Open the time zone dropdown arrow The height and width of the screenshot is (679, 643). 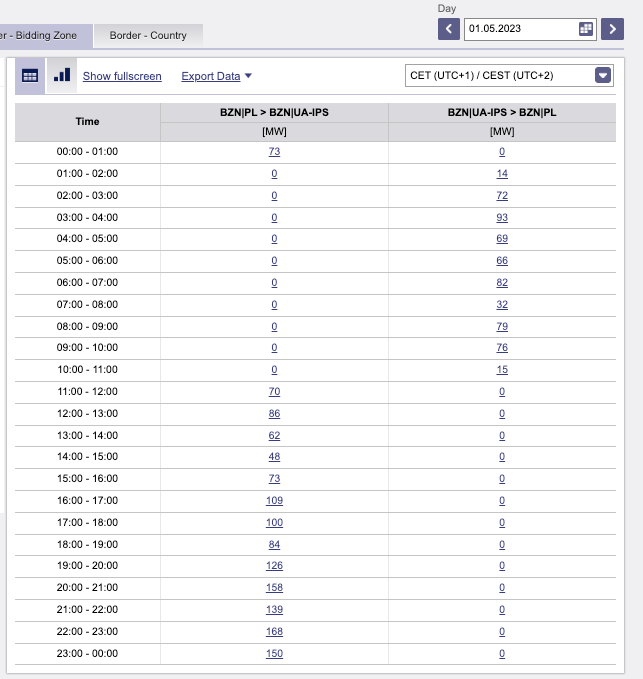click(603, 75)
